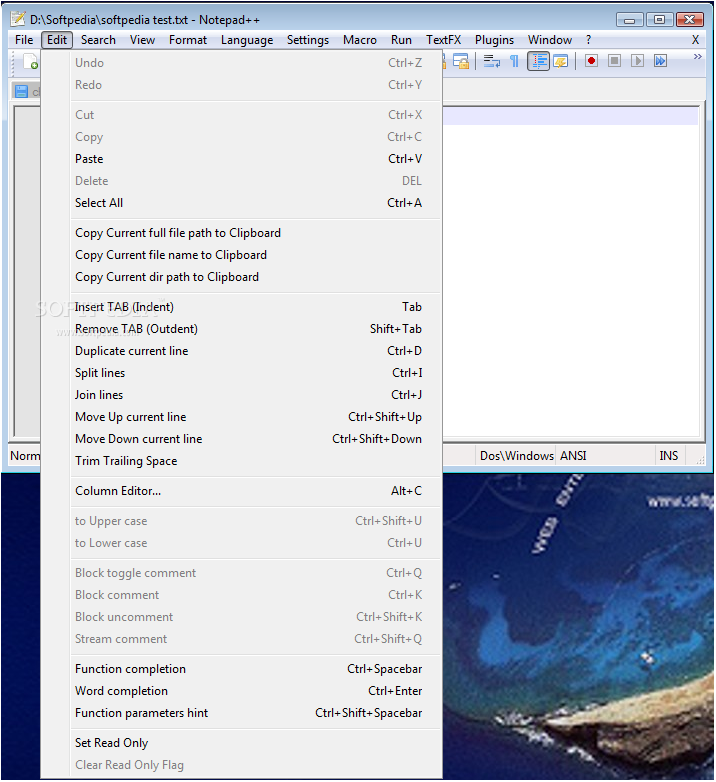716x782 pixels.
Task: Select Copy Current full file path to Clipboard
Action: point(242,233)
